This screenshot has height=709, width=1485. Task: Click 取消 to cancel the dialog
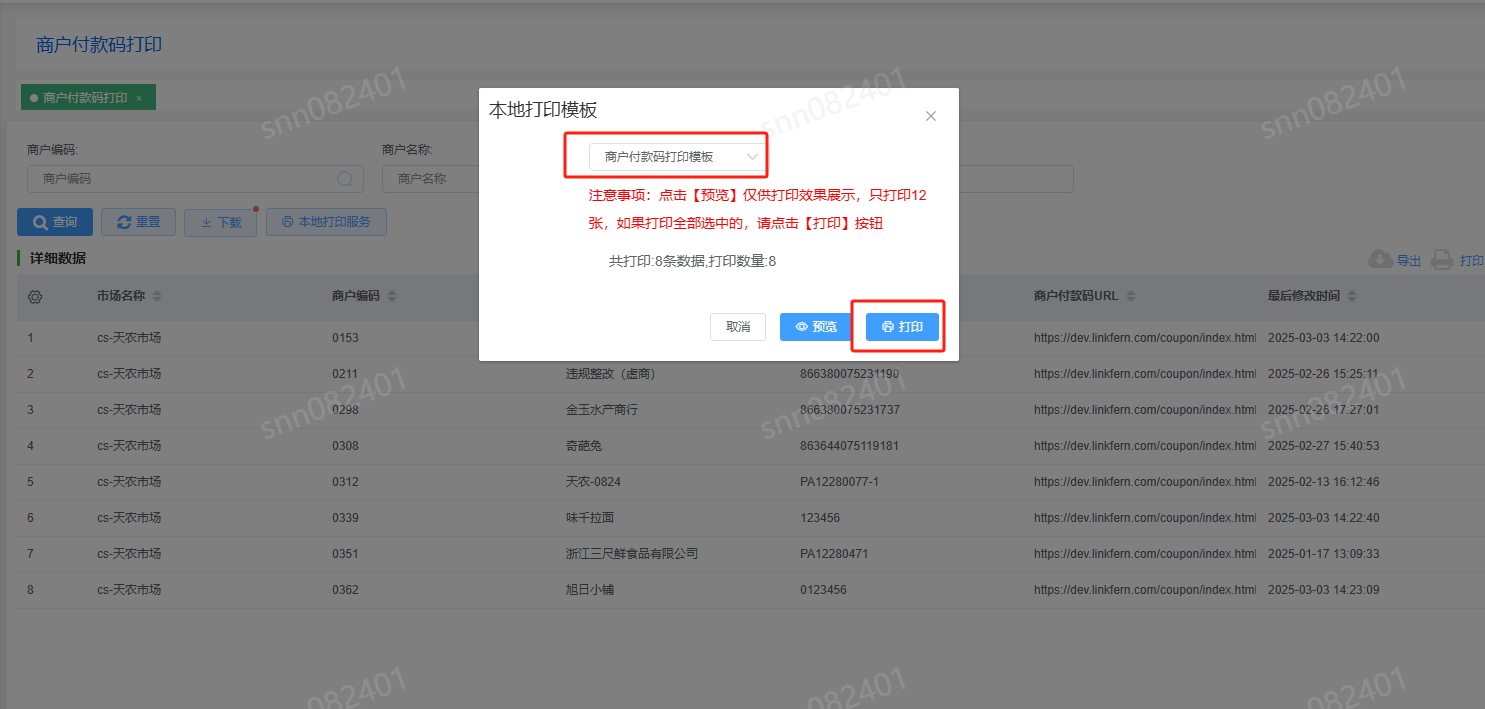(x=738, y=327)
